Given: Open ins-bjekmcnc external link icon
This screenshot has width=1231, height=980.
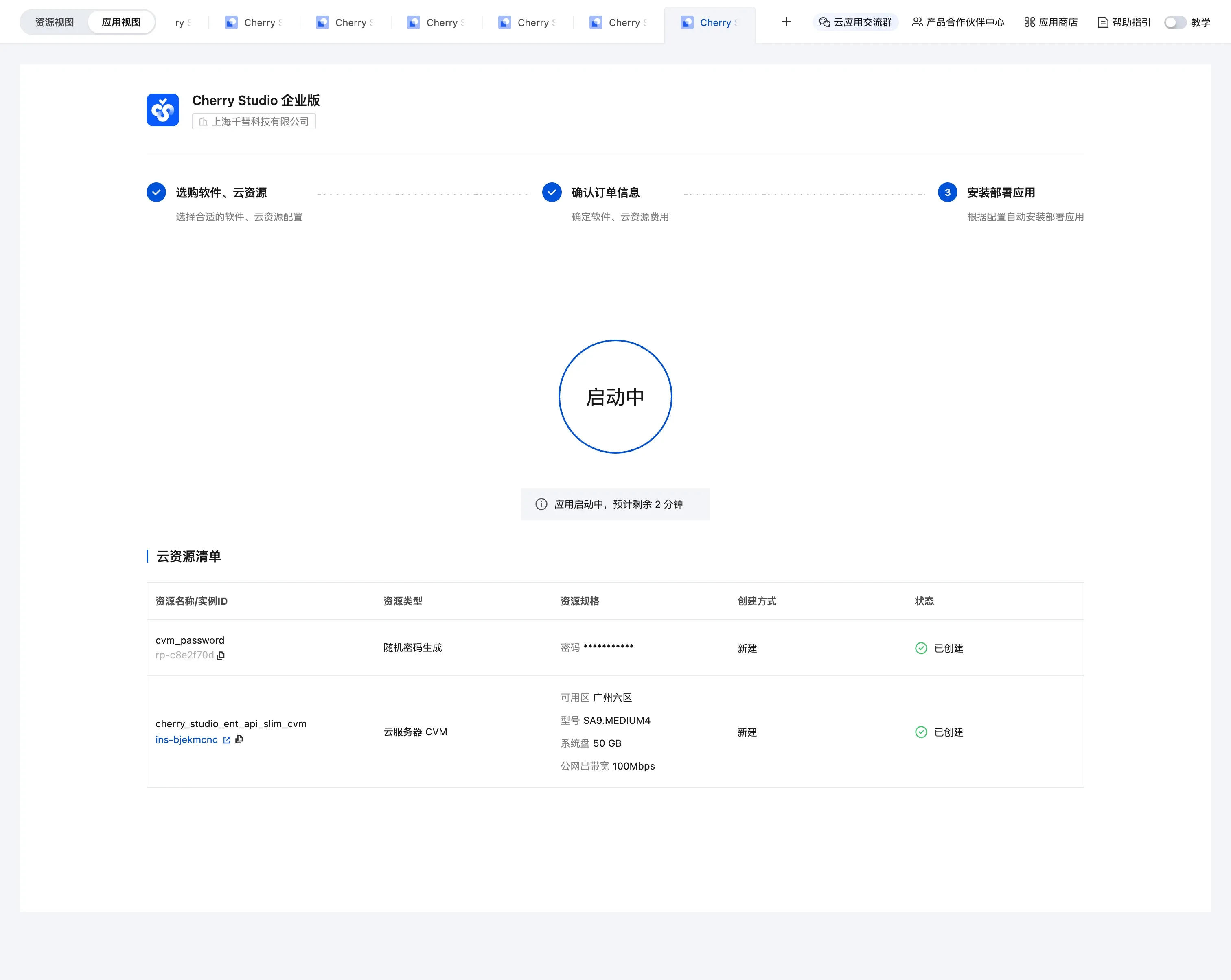Looking at the screenshot, I should pos(227,740).
